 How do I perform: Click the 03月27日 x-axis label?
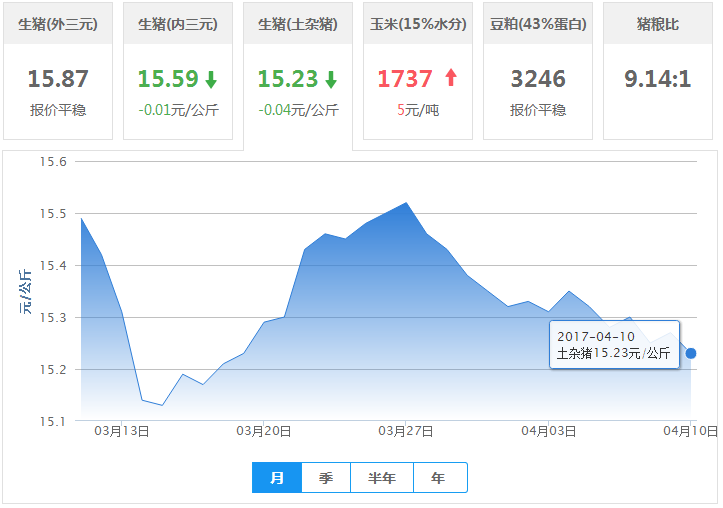pos(405,432)
